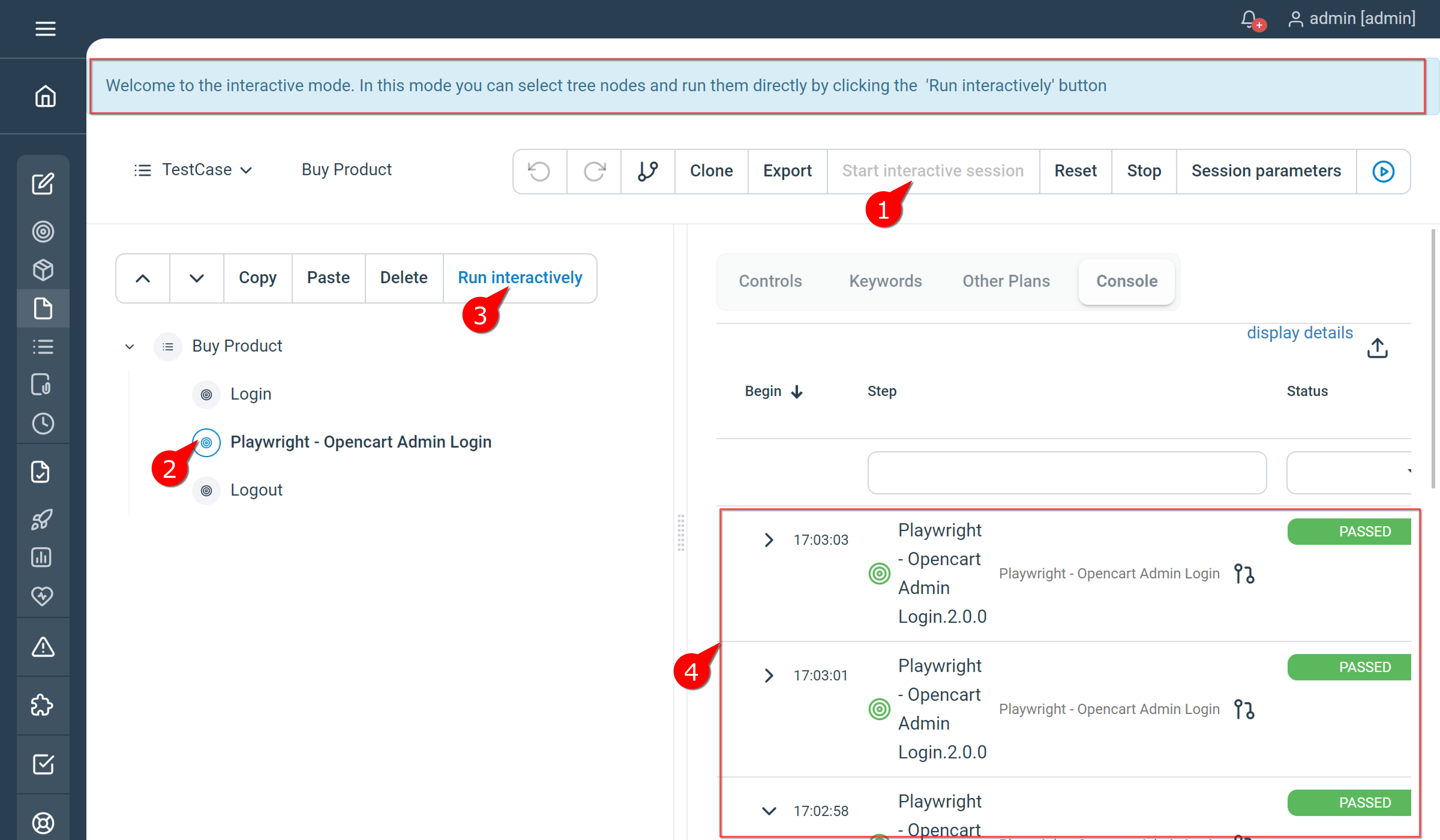Click the export icon above the console table

point(1377,347)
